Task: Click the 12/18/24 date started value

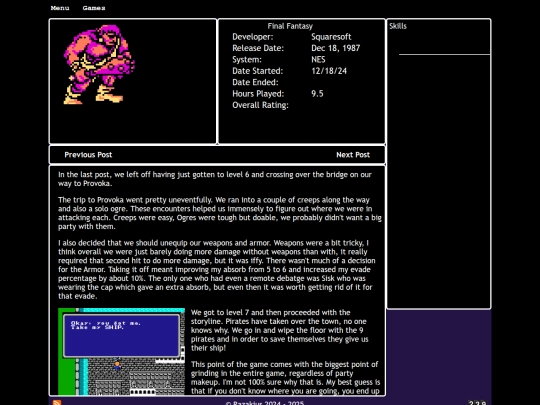Action: [x=329, y=71]
